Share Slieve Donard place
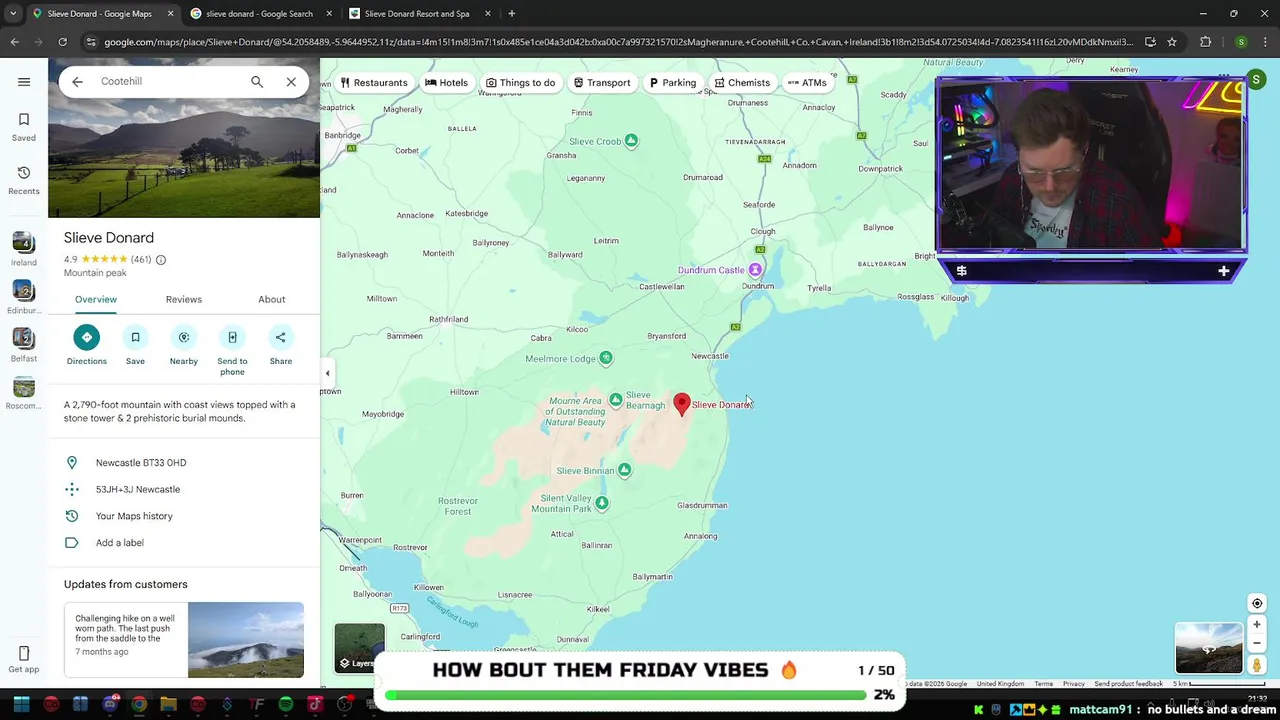1280x720 pixels. coord(281,345)
